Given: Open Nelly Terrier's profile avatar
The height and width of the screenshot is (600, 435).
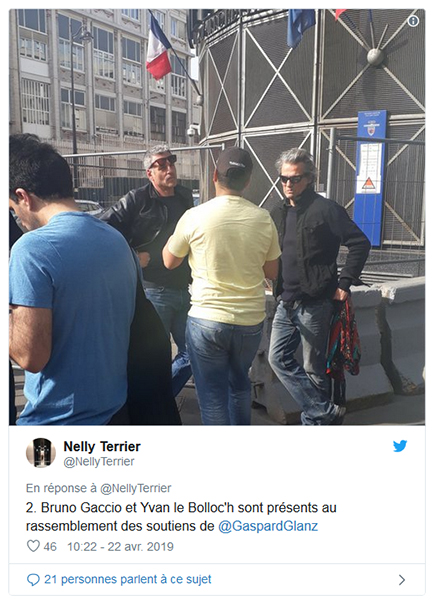Looking at the screenshot, I should pos(41,453).
